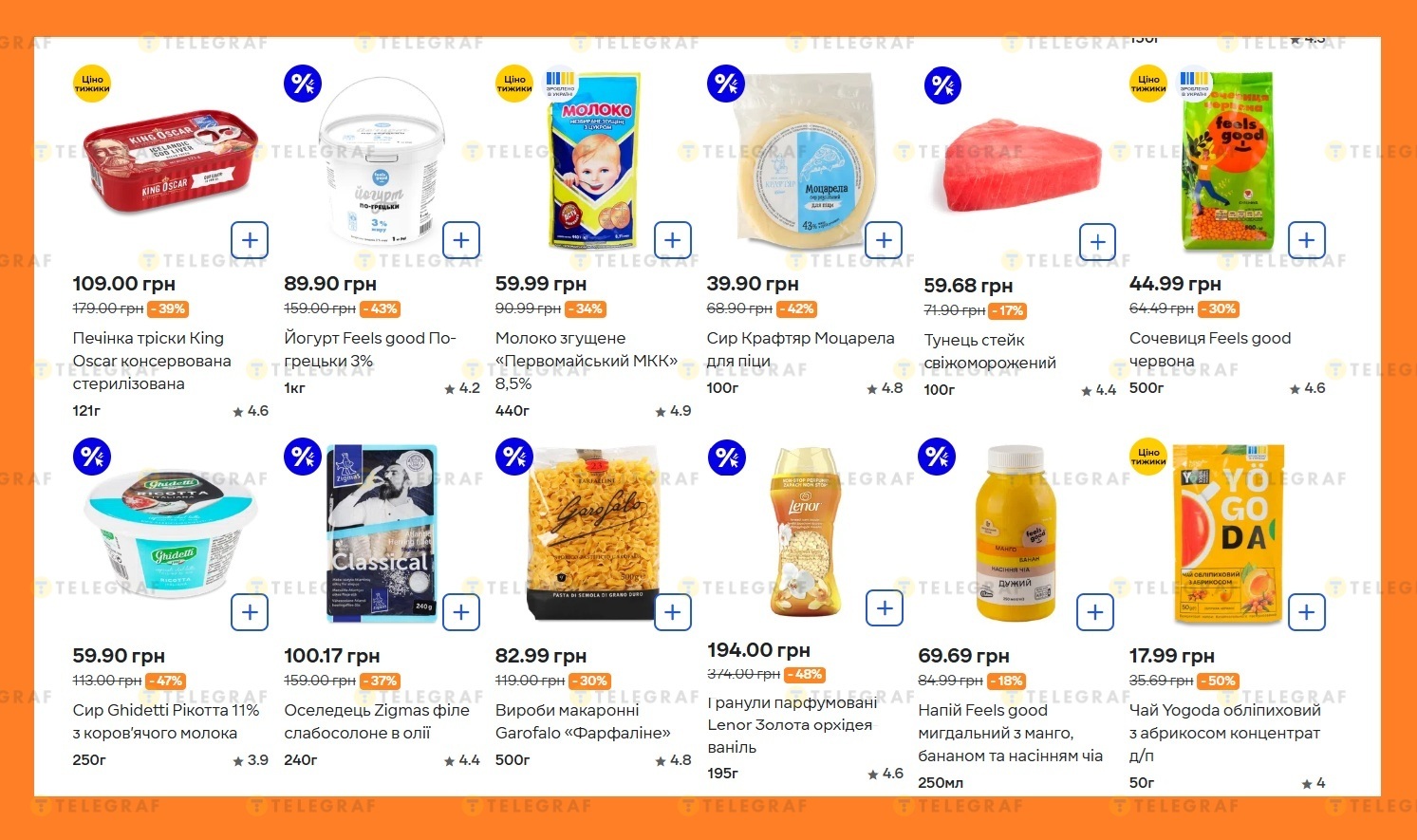Open link Сир Ghidetti Рікотта 11%
The image size is (1417, 840).
[x=166, y=721]
